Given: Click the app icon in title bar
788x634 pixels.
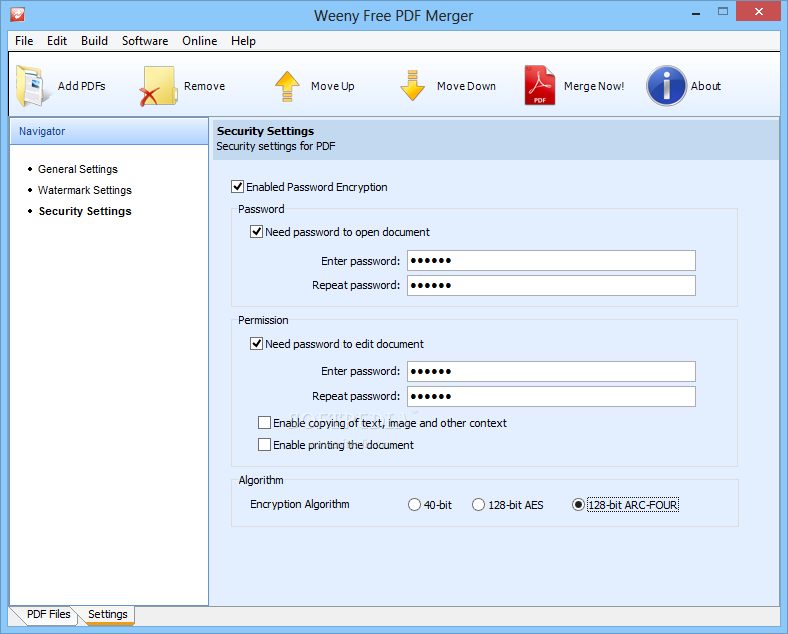Looking at the screenshot, I should click(18, 15).
